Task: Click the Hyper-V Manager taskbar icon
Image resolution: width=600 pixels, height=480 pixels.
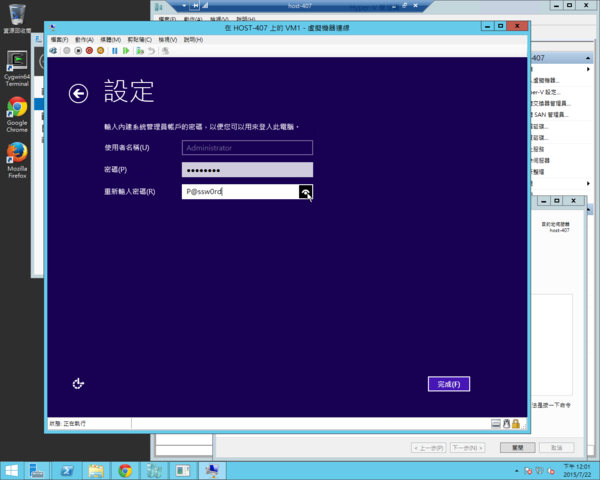Action: 154,471
